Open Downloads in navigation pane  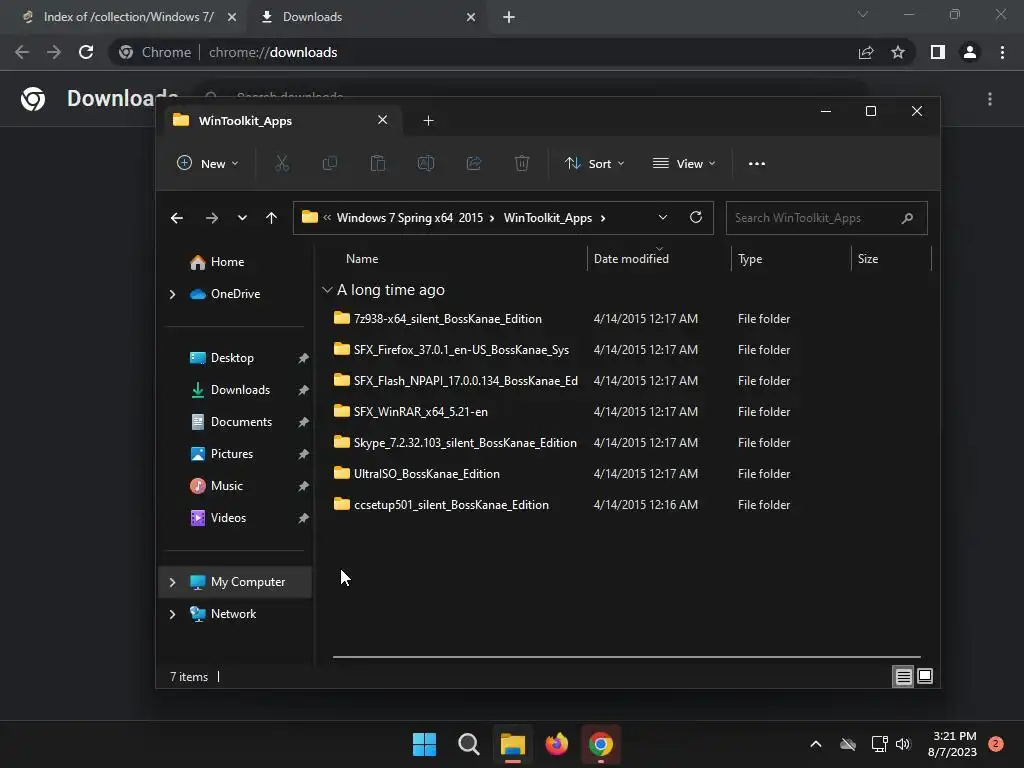240,390
